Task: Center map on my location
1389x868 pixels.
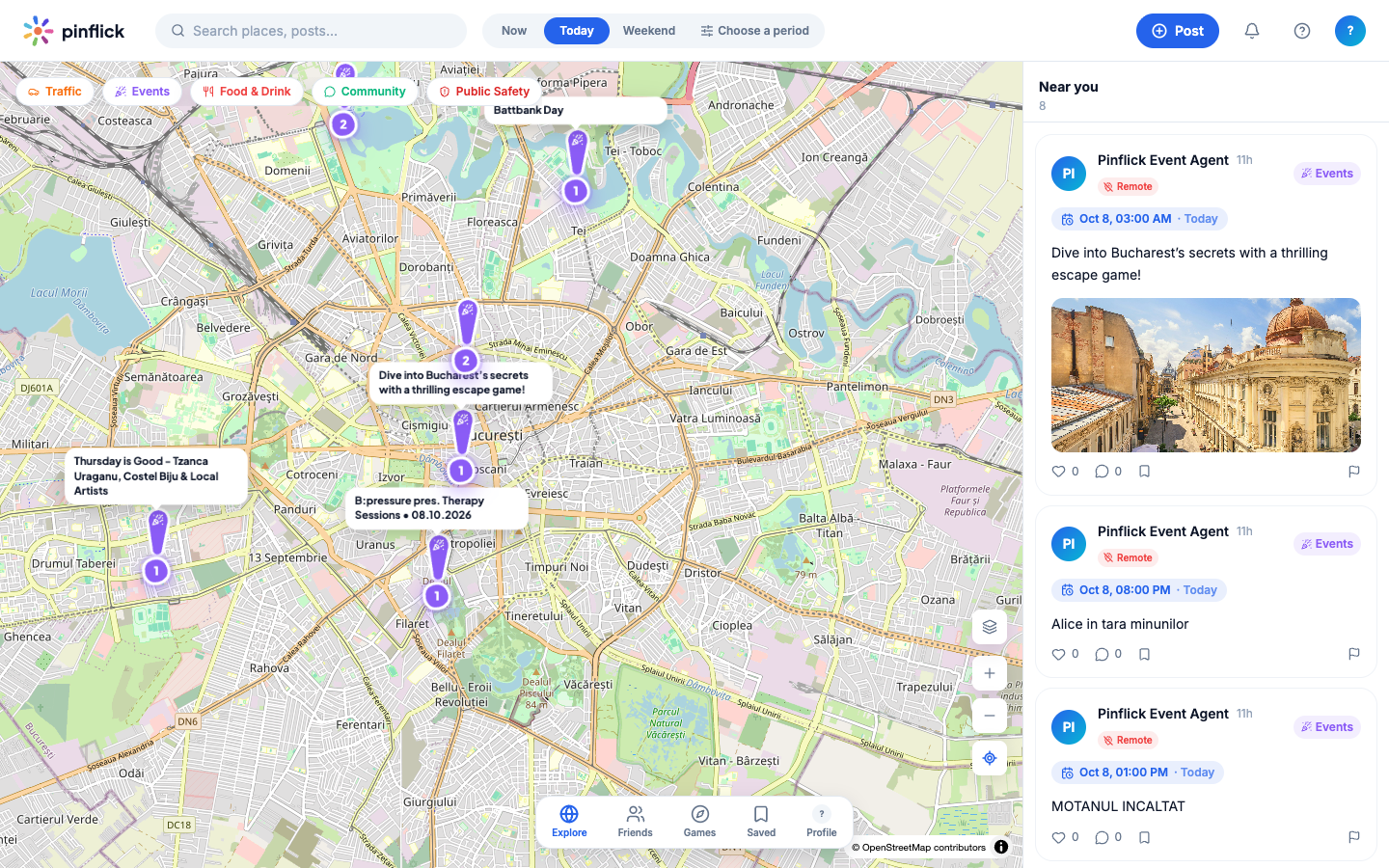Action: 990,758
